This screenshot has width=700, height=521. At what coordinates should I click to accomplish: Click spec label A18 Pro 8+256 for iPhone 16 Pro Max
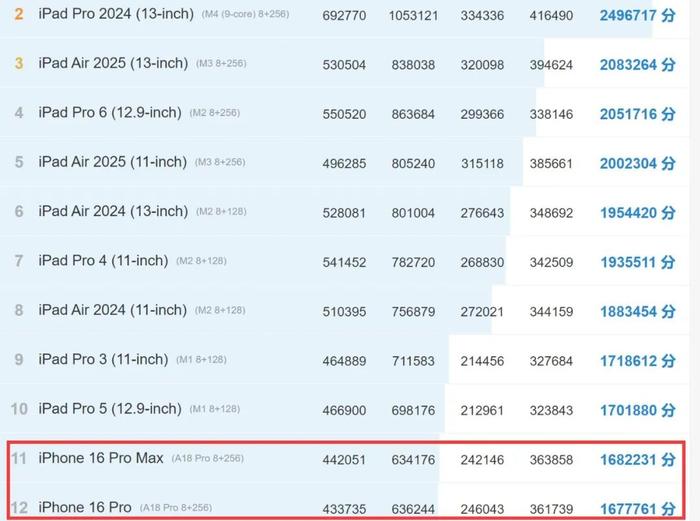(x=208, y=458)
